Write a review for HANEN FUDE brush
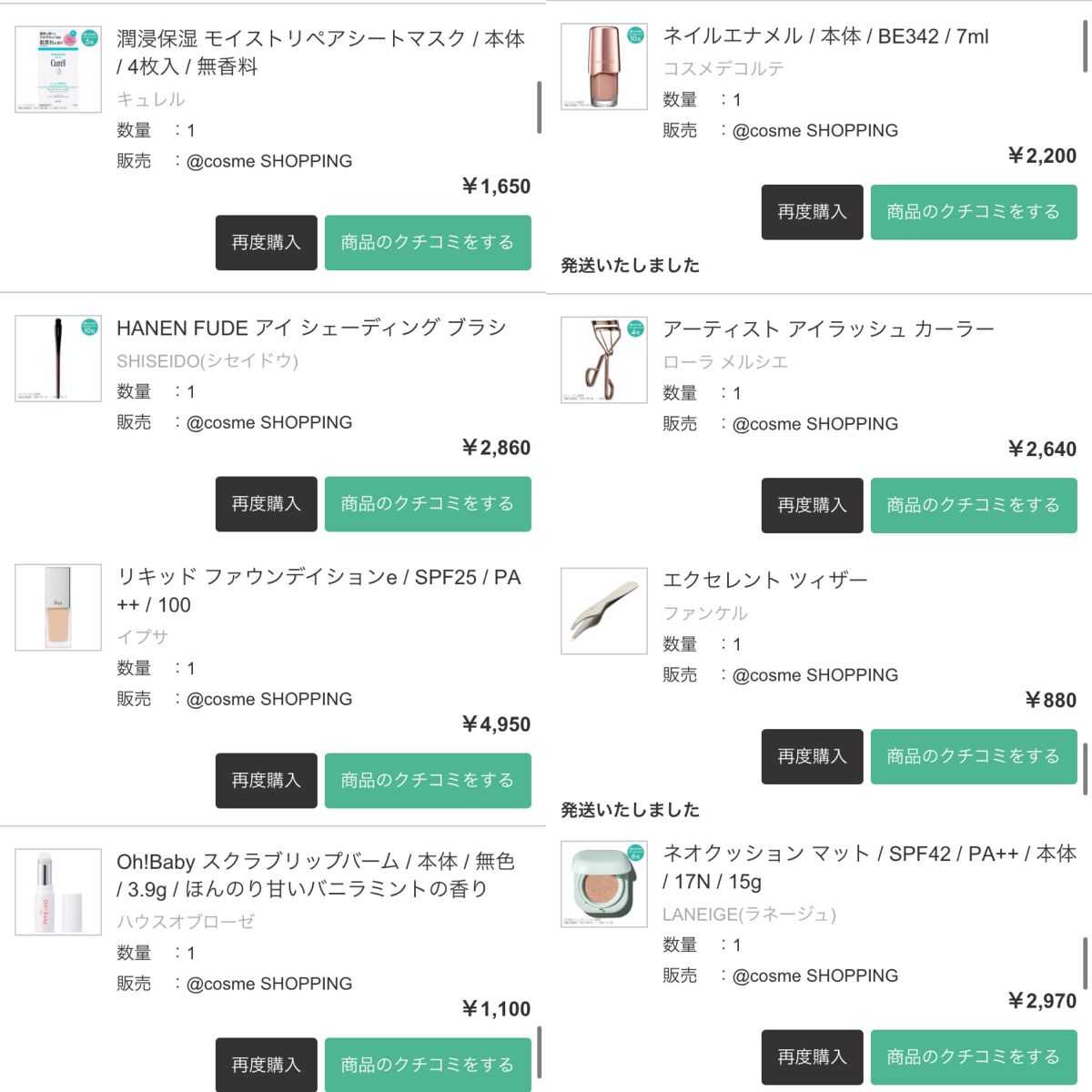 (428, 504)
